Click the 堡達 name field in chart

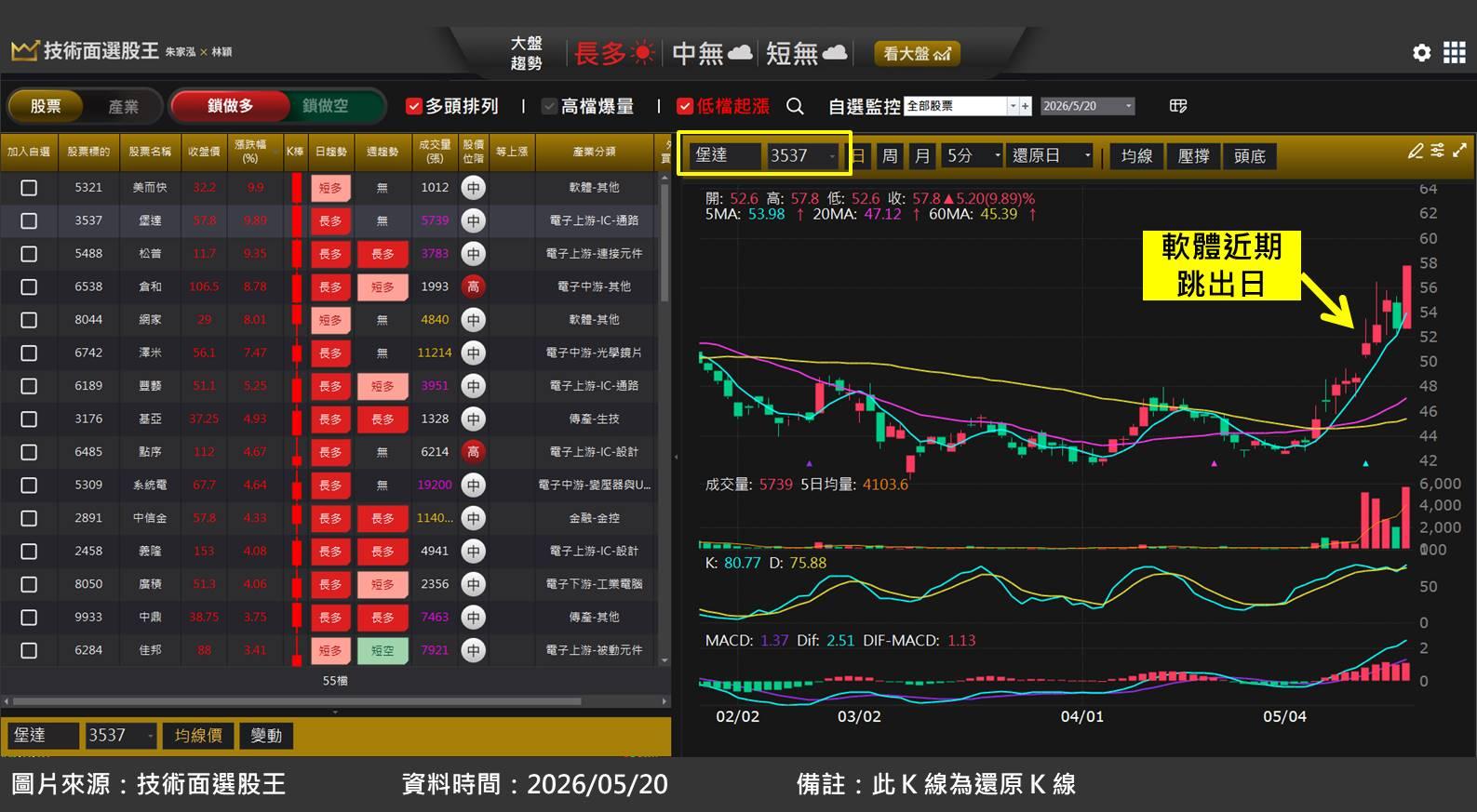pos(725,155)
